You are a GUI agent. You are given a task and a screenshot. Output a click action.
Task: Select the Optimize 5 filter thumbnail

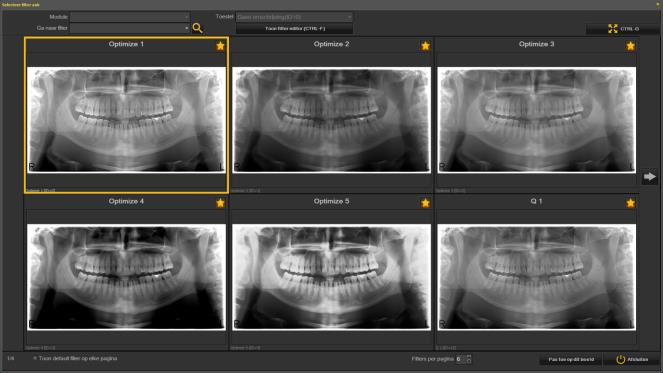tap(332, 277)
